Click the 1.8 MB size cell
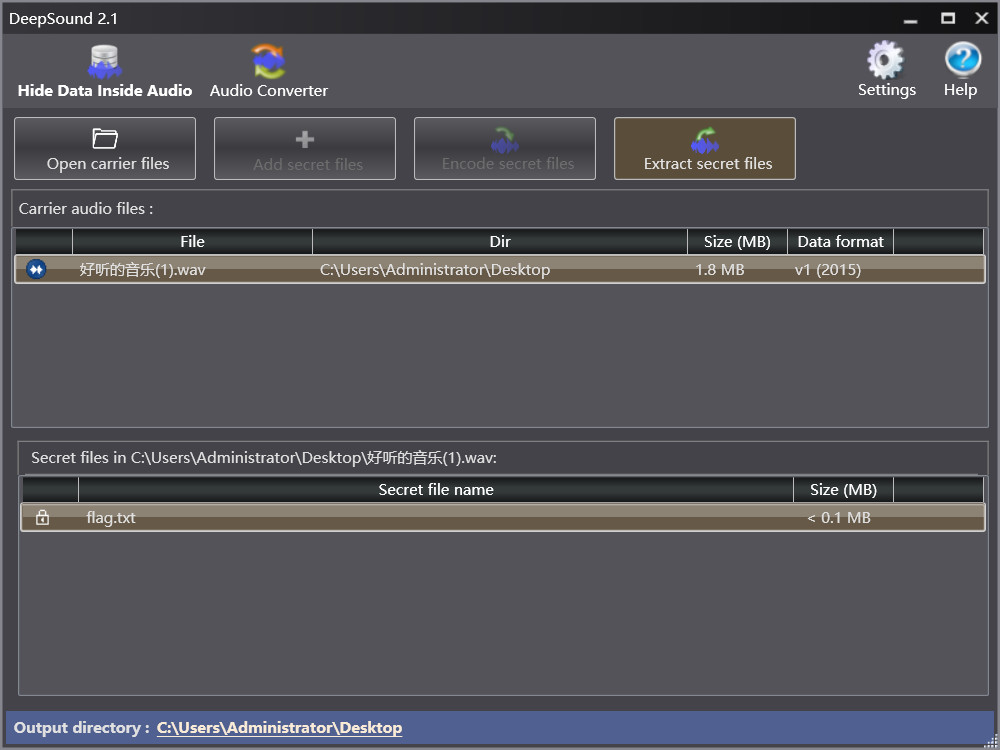Image resolution: width=1000 pixels, height=750 pixels. tap(719, 270)
